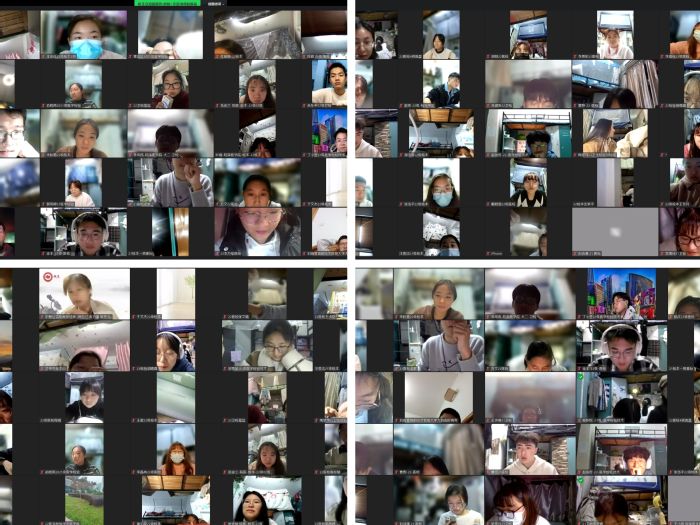Select the tile with red logo on white

pyautogui.click(x=84, y=293)
